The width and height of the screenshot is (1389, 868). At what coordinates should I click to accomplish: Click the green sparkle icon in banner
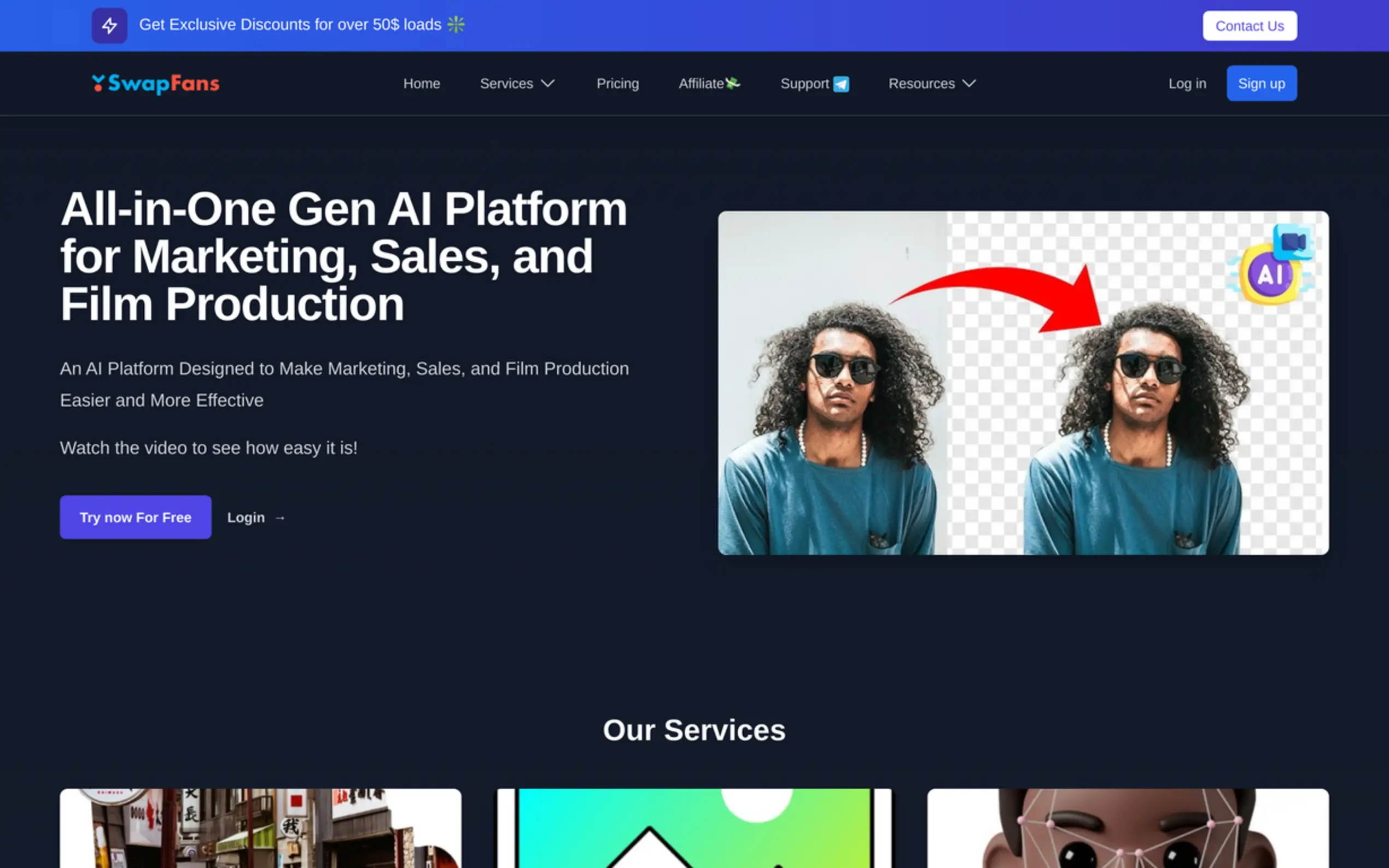pyautogui.click(x=456, y=25)
